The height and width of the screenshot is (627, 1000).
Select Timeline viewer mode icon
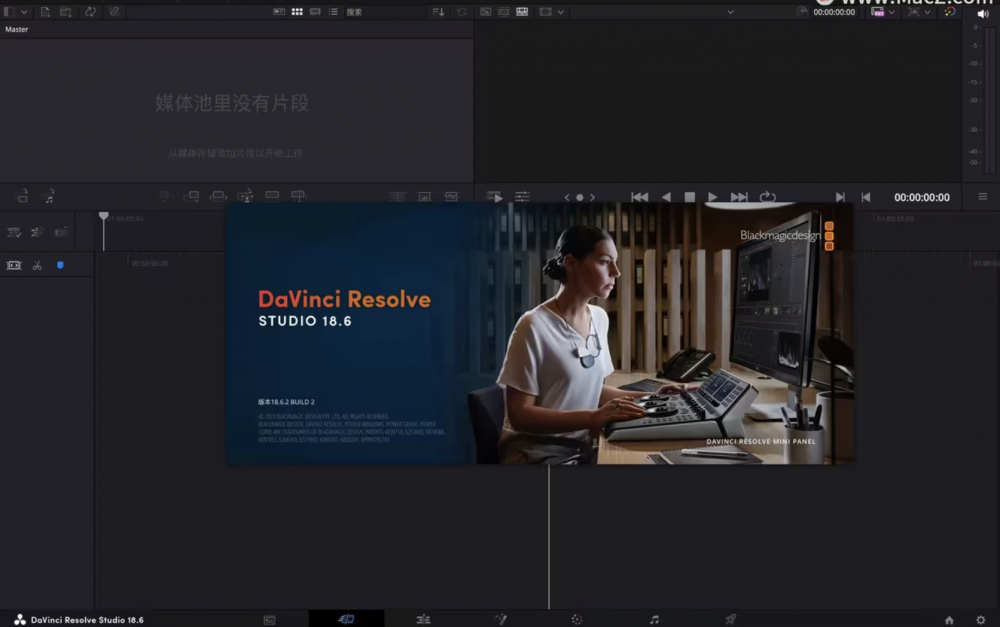pos(522,12)
